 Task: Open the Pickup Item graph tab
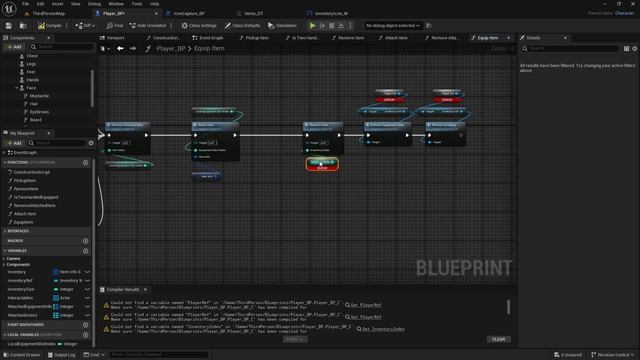click(x=257, y=38)
